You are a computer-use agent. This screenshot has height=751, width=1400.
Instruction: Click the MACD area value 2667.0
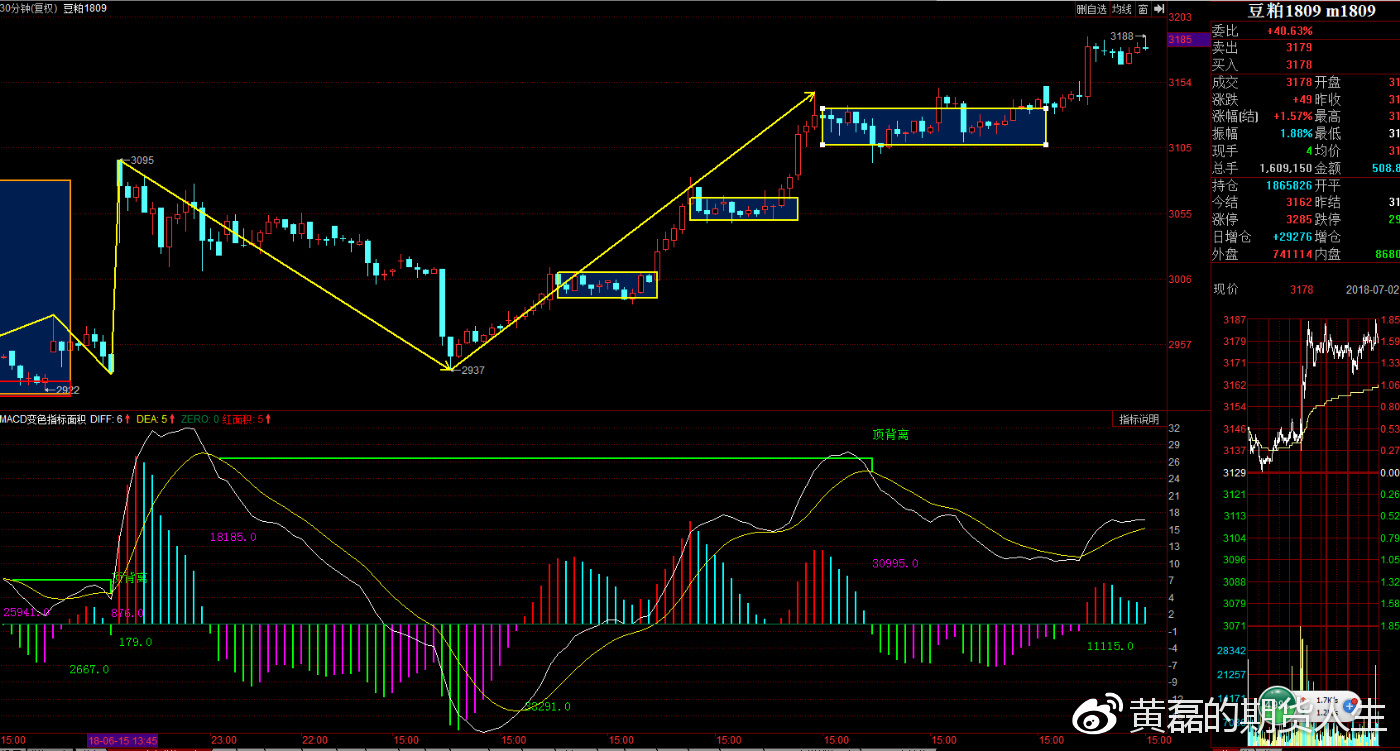coord(89,669)
